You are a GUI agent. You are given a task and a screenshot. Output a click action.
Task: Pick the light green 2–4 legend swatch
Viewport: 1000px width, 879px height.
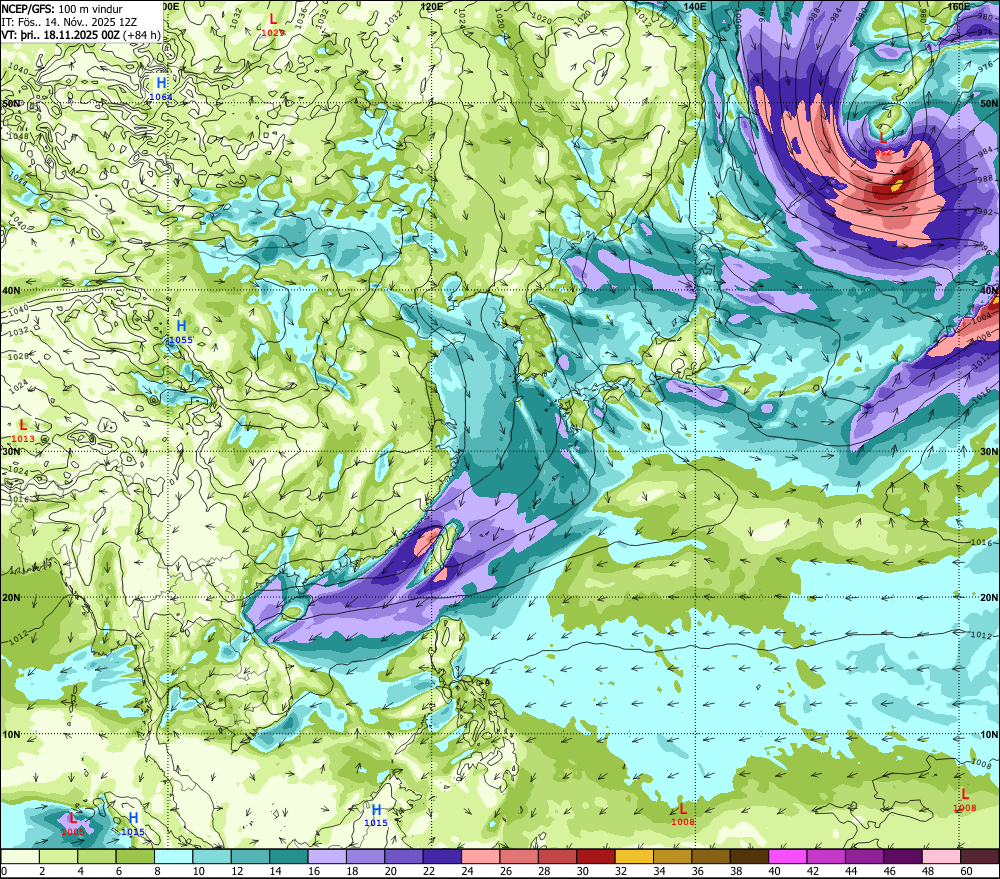point(59,856)
